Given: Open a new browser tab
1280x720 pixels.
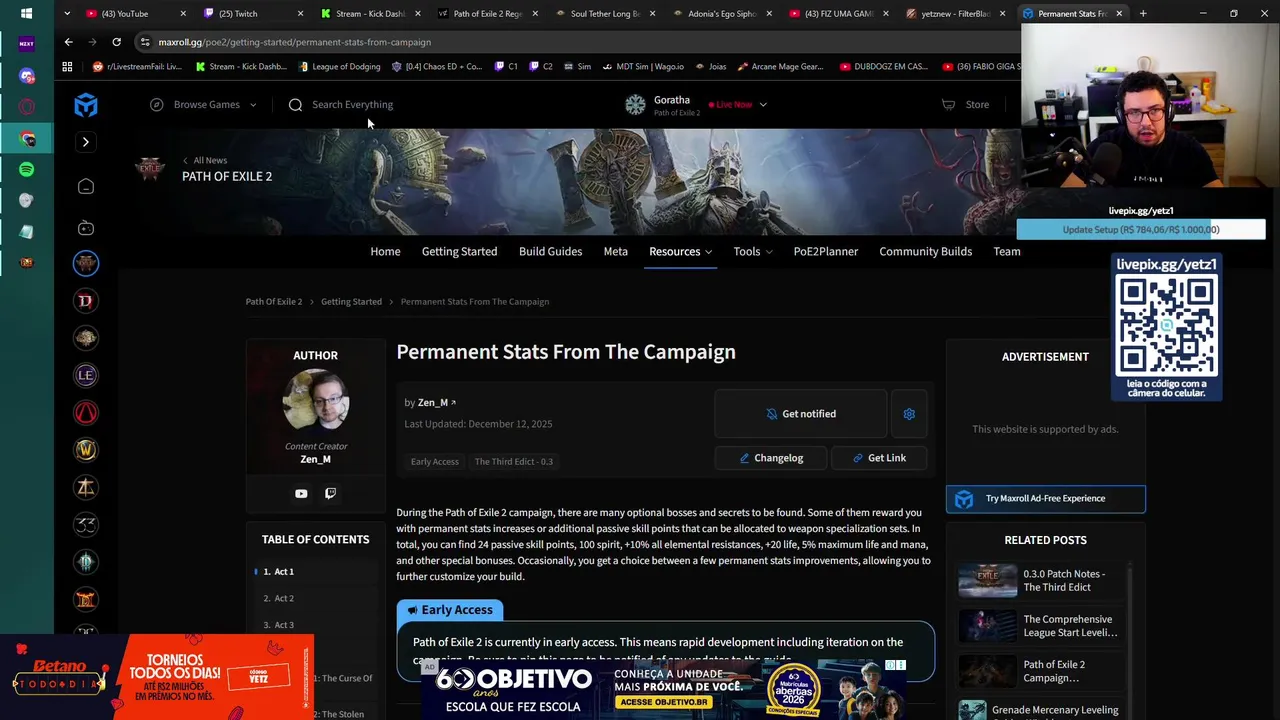Looking at the screenshot, I should tap(1143, 14).
